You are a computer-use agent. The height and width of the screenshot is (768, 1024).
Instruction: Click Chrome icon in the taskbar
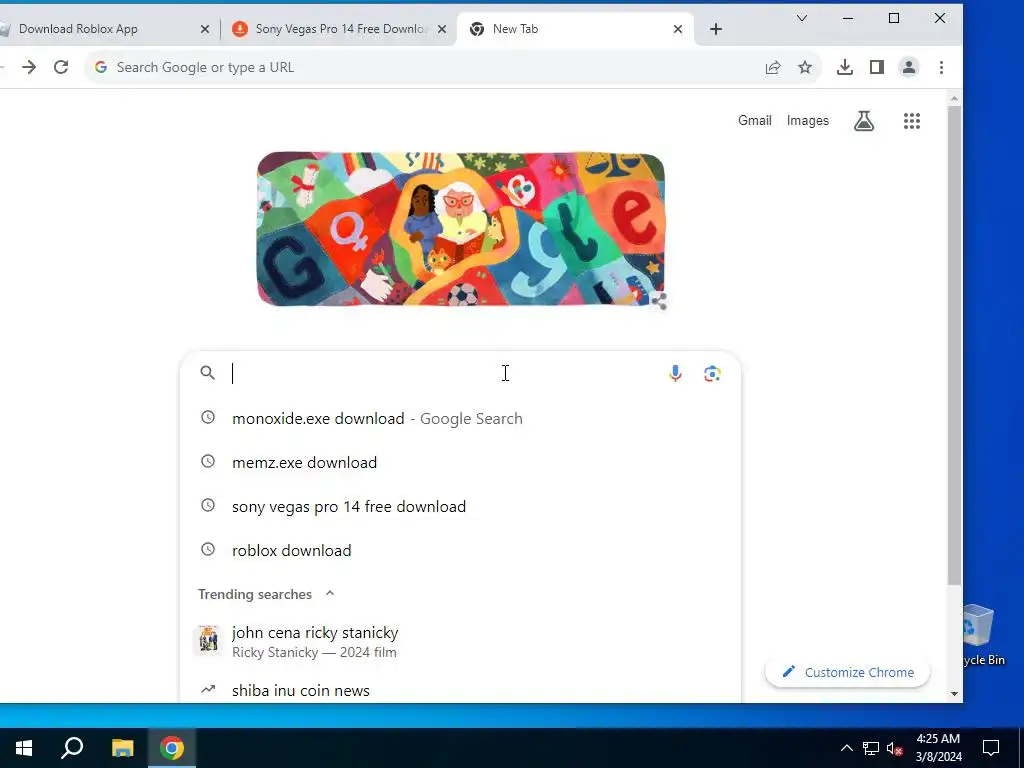(x=172, y=748)
